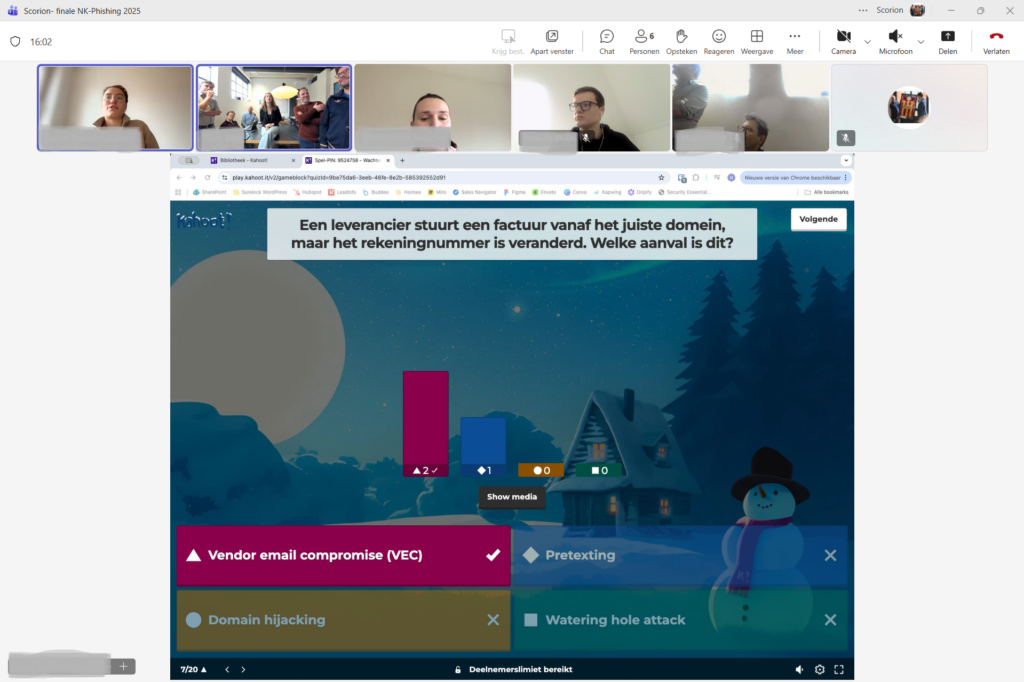This screenshot has width=1024, height=682.
Task: Switch to Bibliotheek - Kahoot tab
Action: (x=250, y=160)
